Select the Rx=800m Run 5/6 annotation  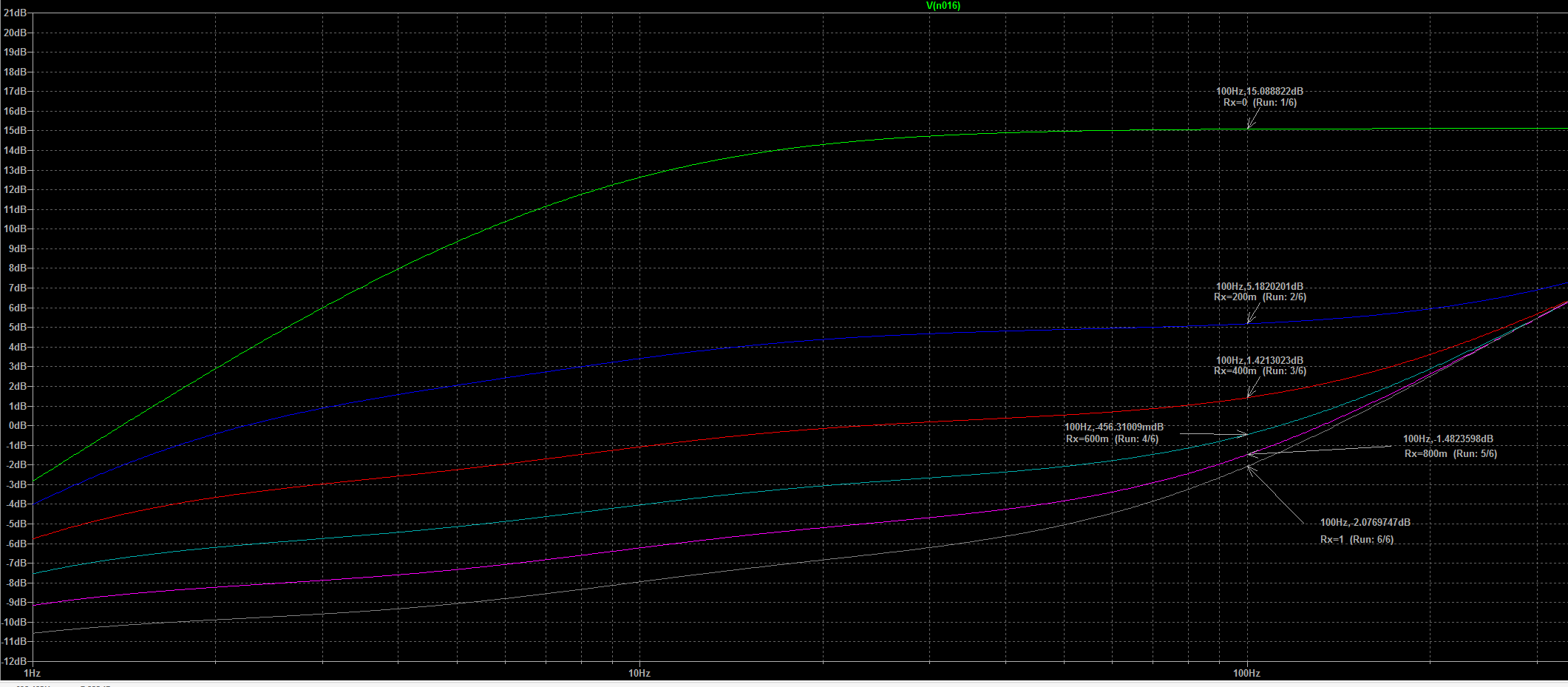point(1450,454)
